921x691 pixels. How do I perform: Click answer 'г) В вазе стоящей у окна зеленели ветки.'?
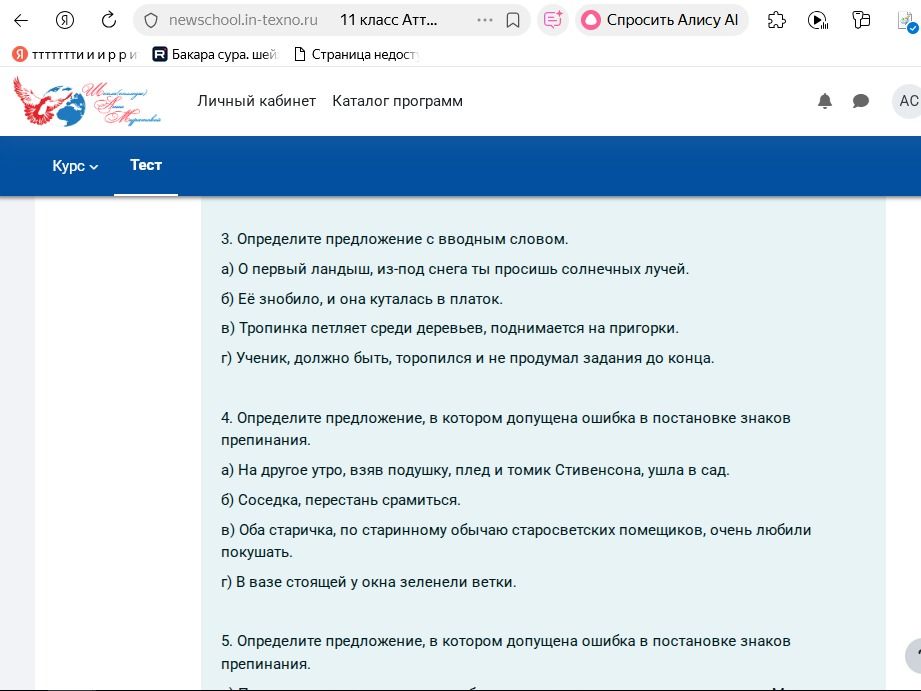point(369,582)
